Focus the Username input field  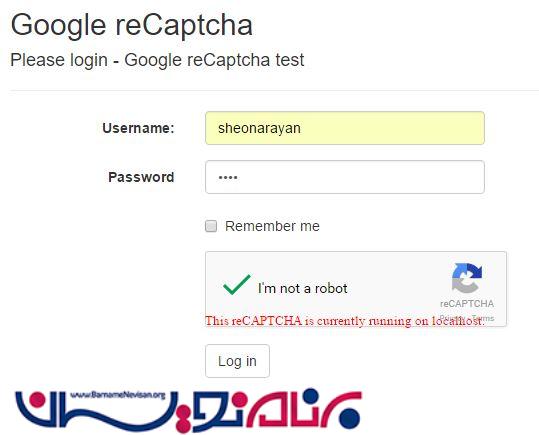pyautogui.click(x=345, y=128)
